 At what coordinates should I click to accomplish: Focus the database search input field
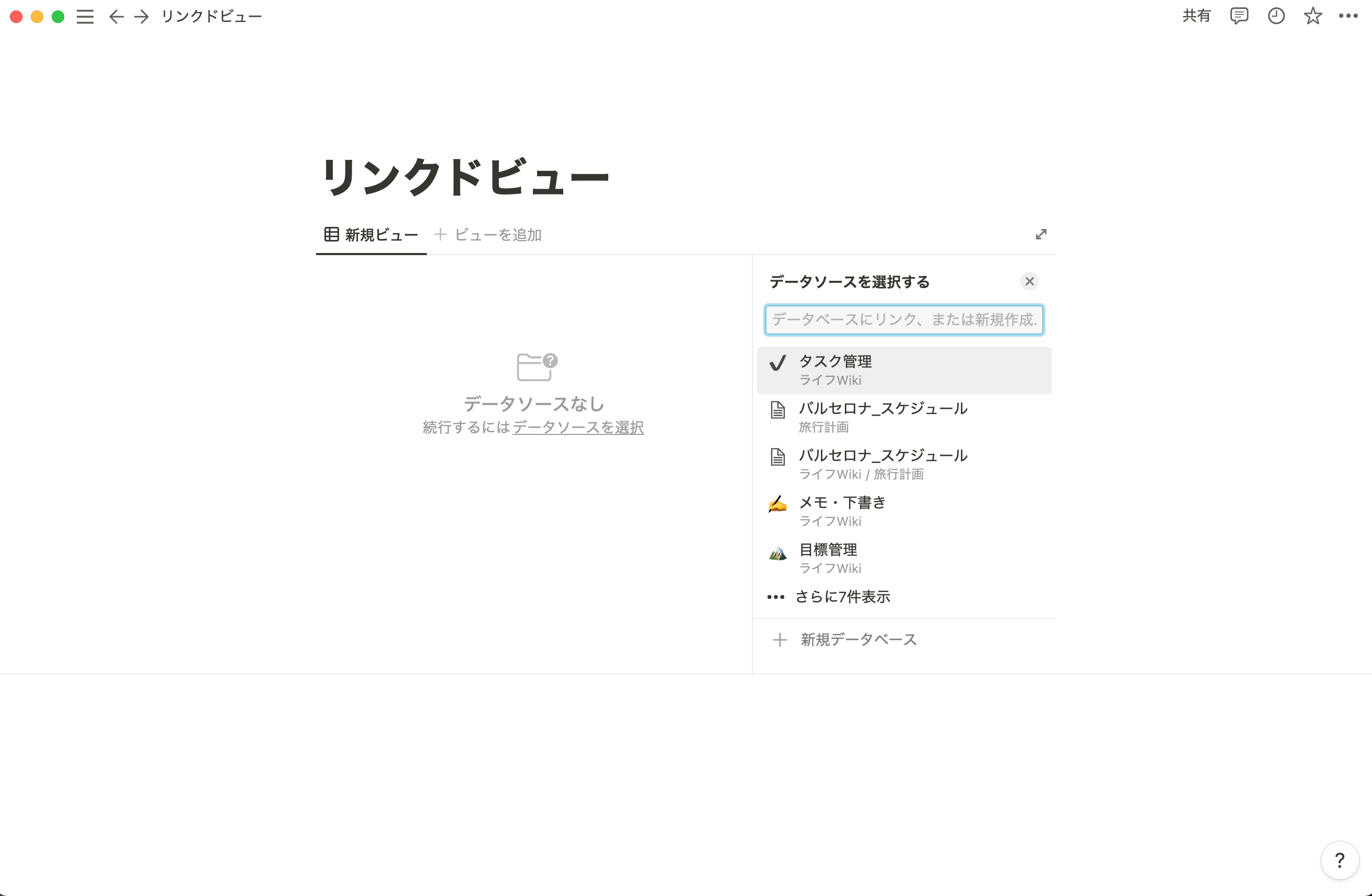click(903, 319)
